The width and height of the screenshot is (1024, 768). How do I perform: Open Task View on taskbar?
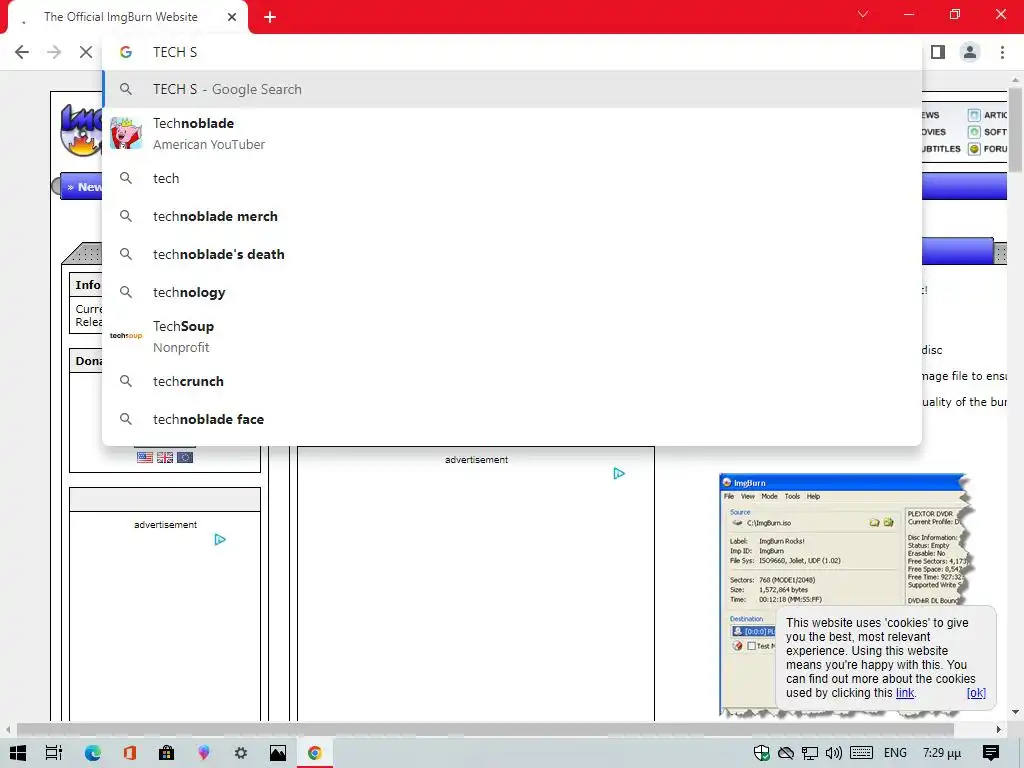point(54,753)
